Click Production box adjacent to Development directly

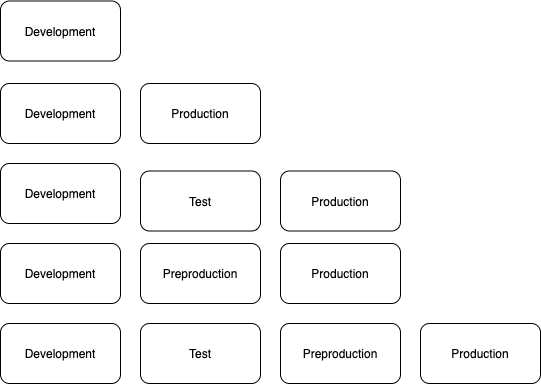[x=200, y=114]
